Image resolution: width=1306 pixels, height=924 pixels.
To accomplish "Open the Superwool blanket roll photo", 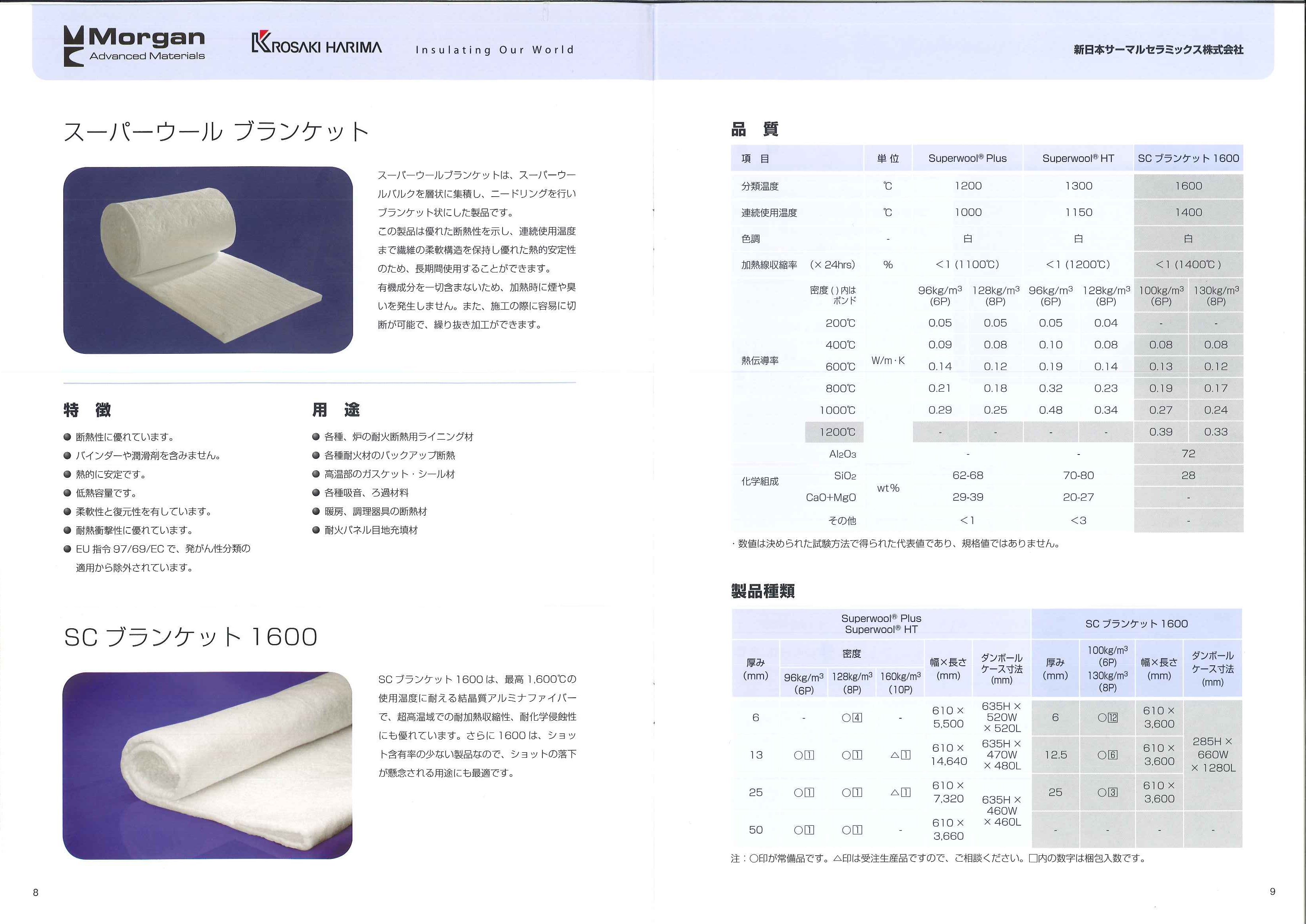I will point(208,260).
